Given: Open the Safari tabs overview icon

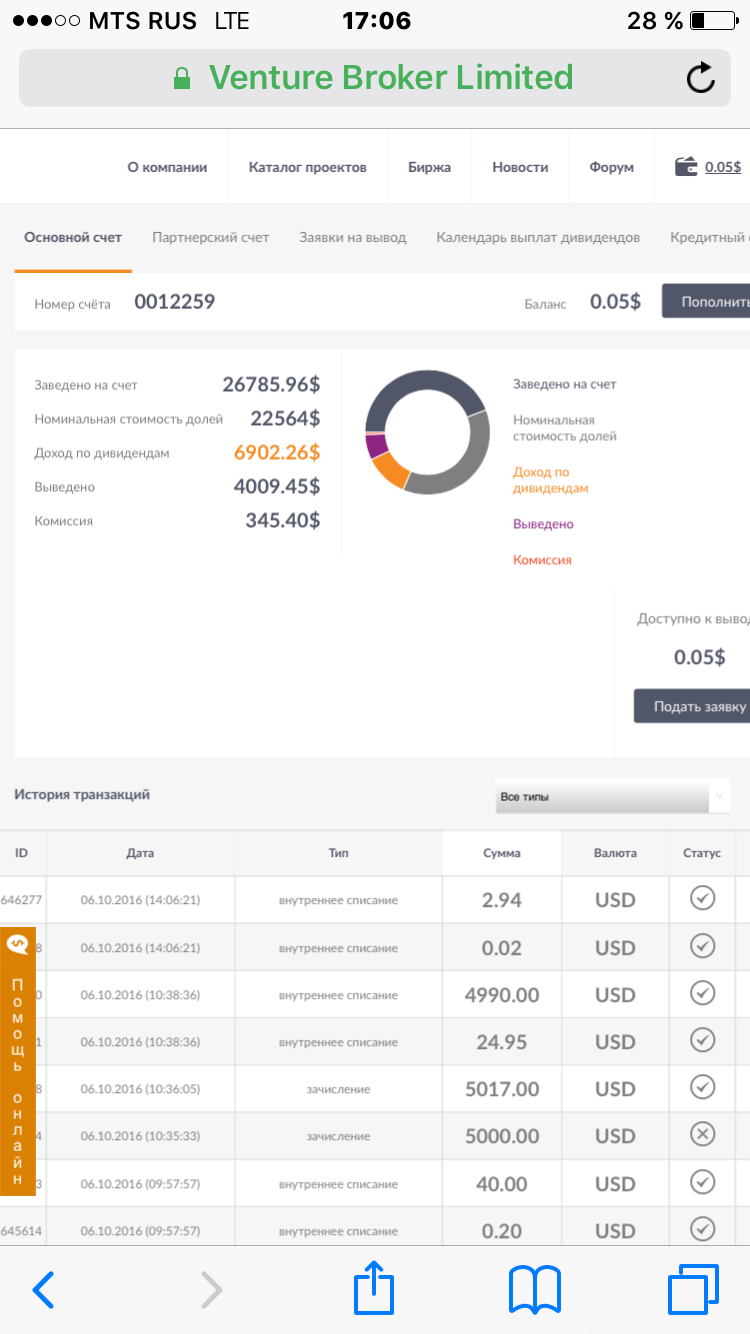Looking at the screenshot, I should 692,1289.
